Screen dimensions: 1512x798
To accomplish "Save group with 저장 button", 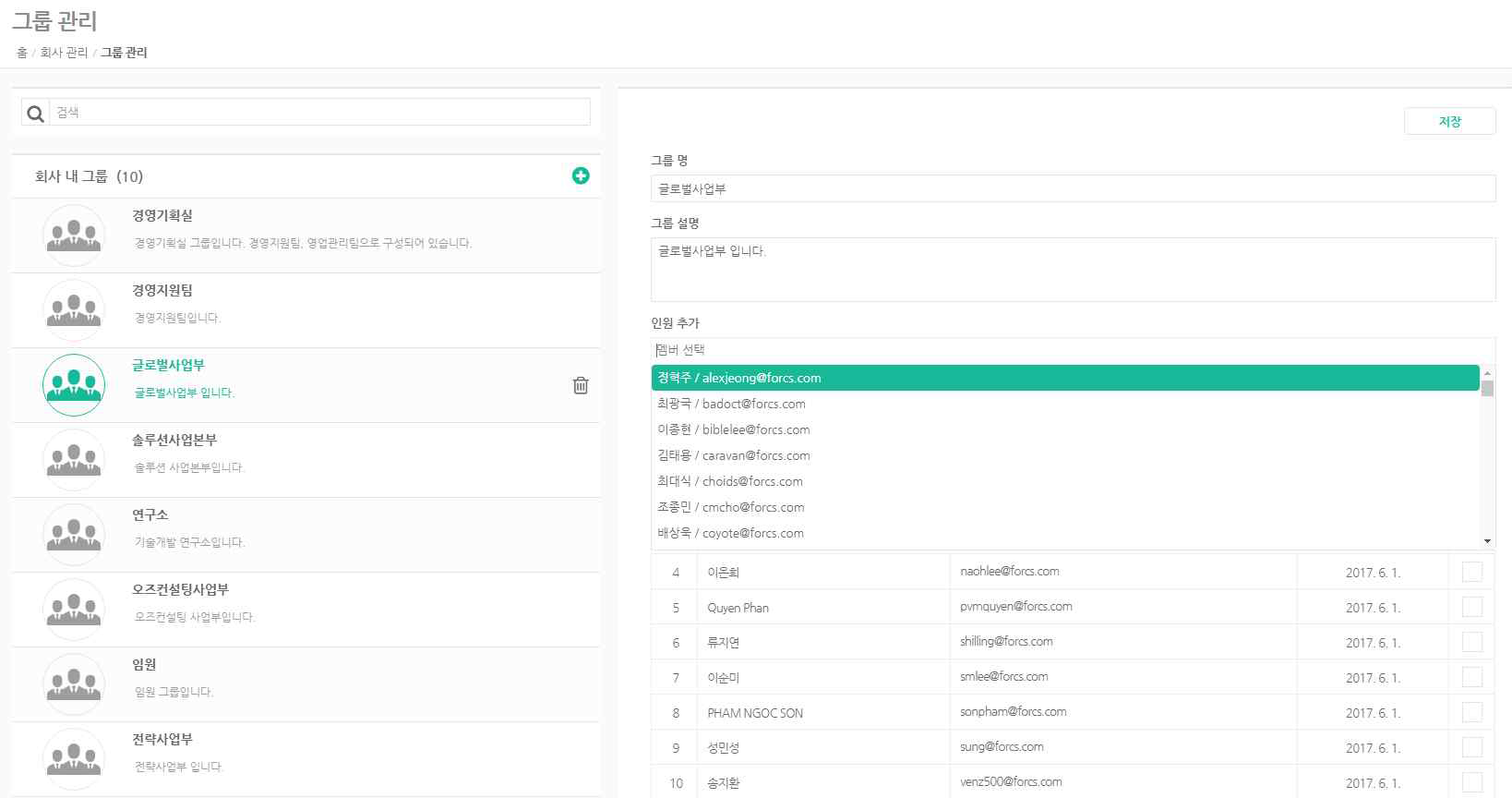I will 1450,121.
